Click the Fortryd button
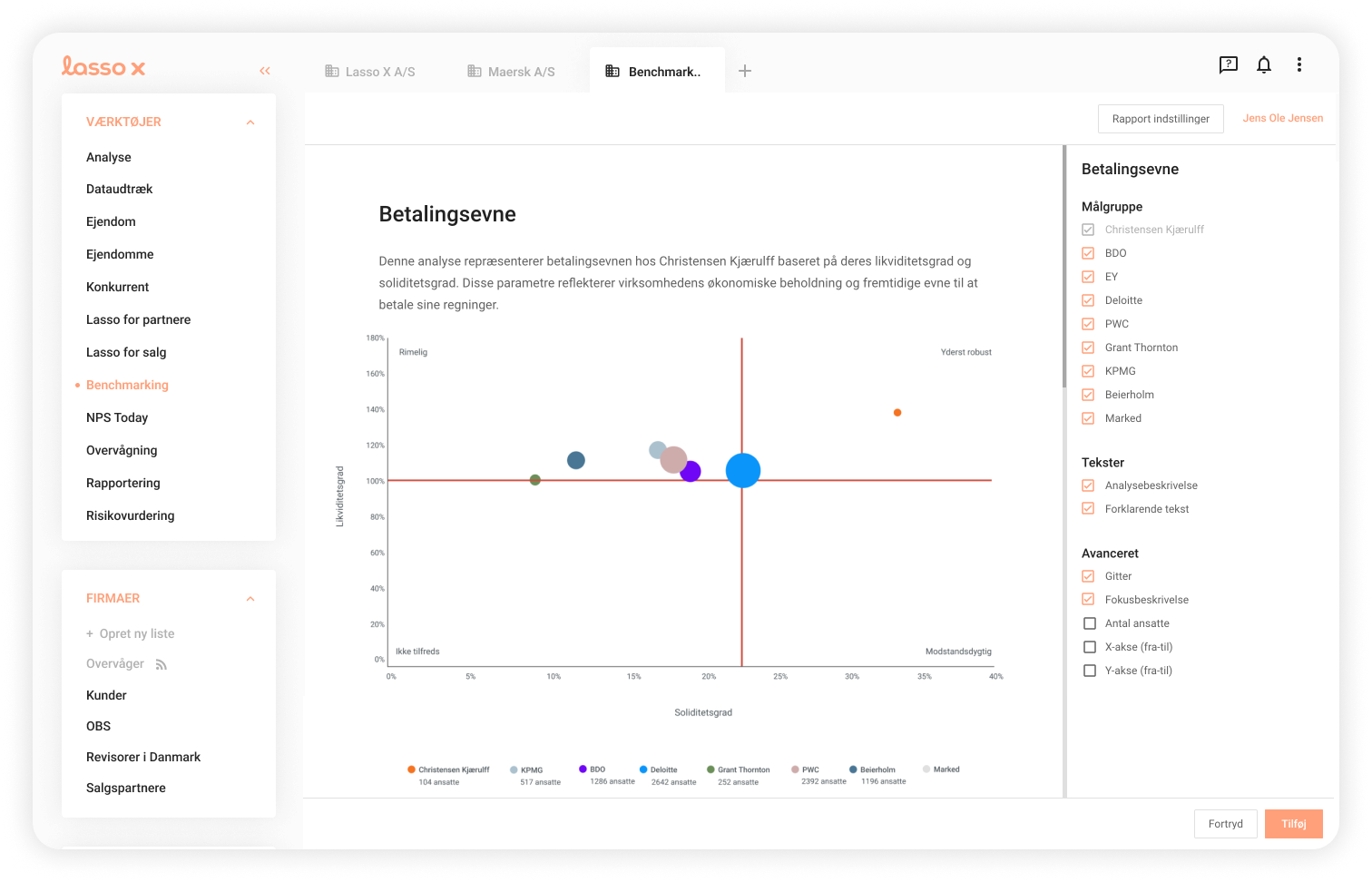This screenshot has height=882, width=1372. point(1226,824)
